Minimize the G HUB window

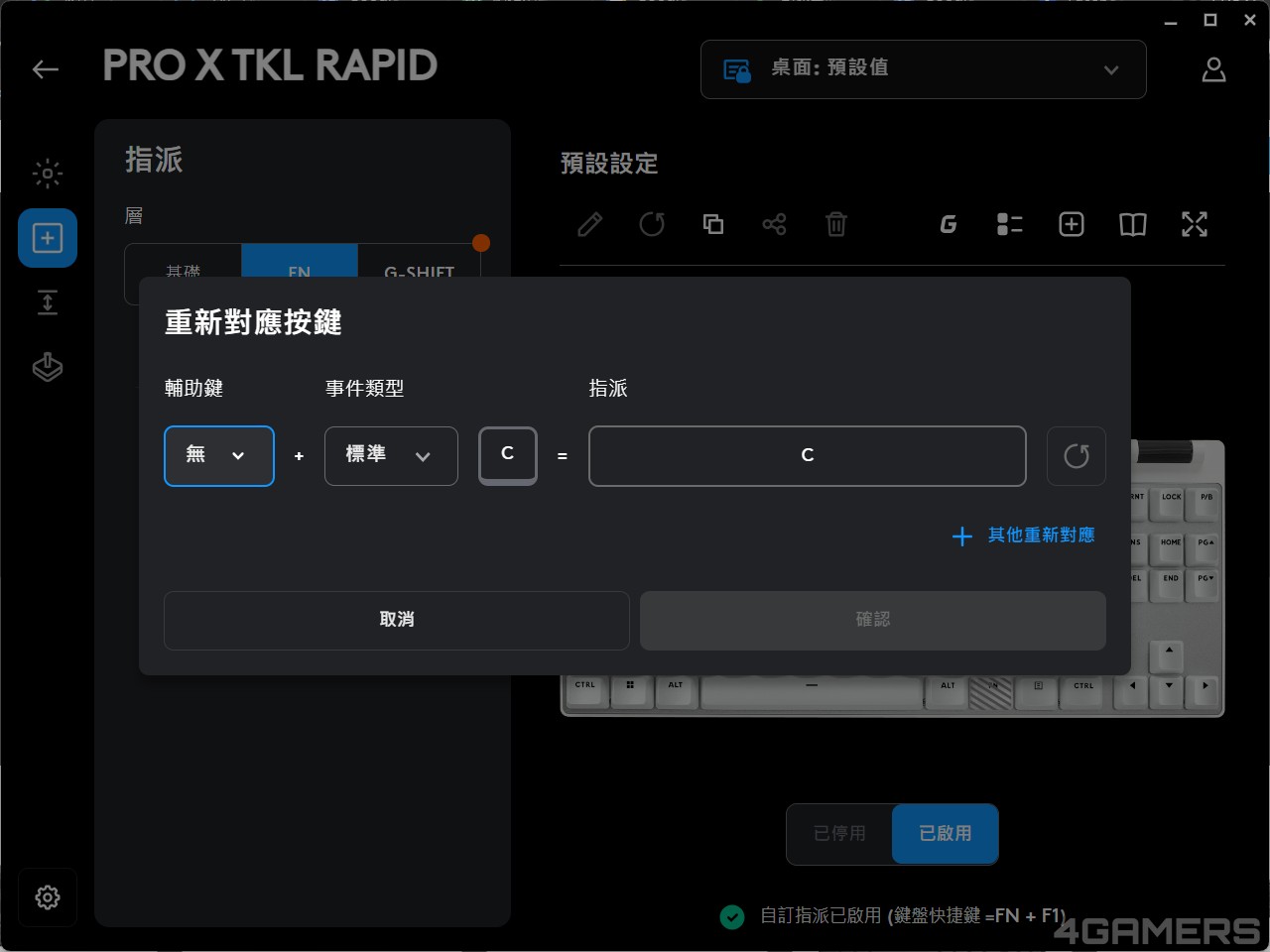[x=1171, y=21]
